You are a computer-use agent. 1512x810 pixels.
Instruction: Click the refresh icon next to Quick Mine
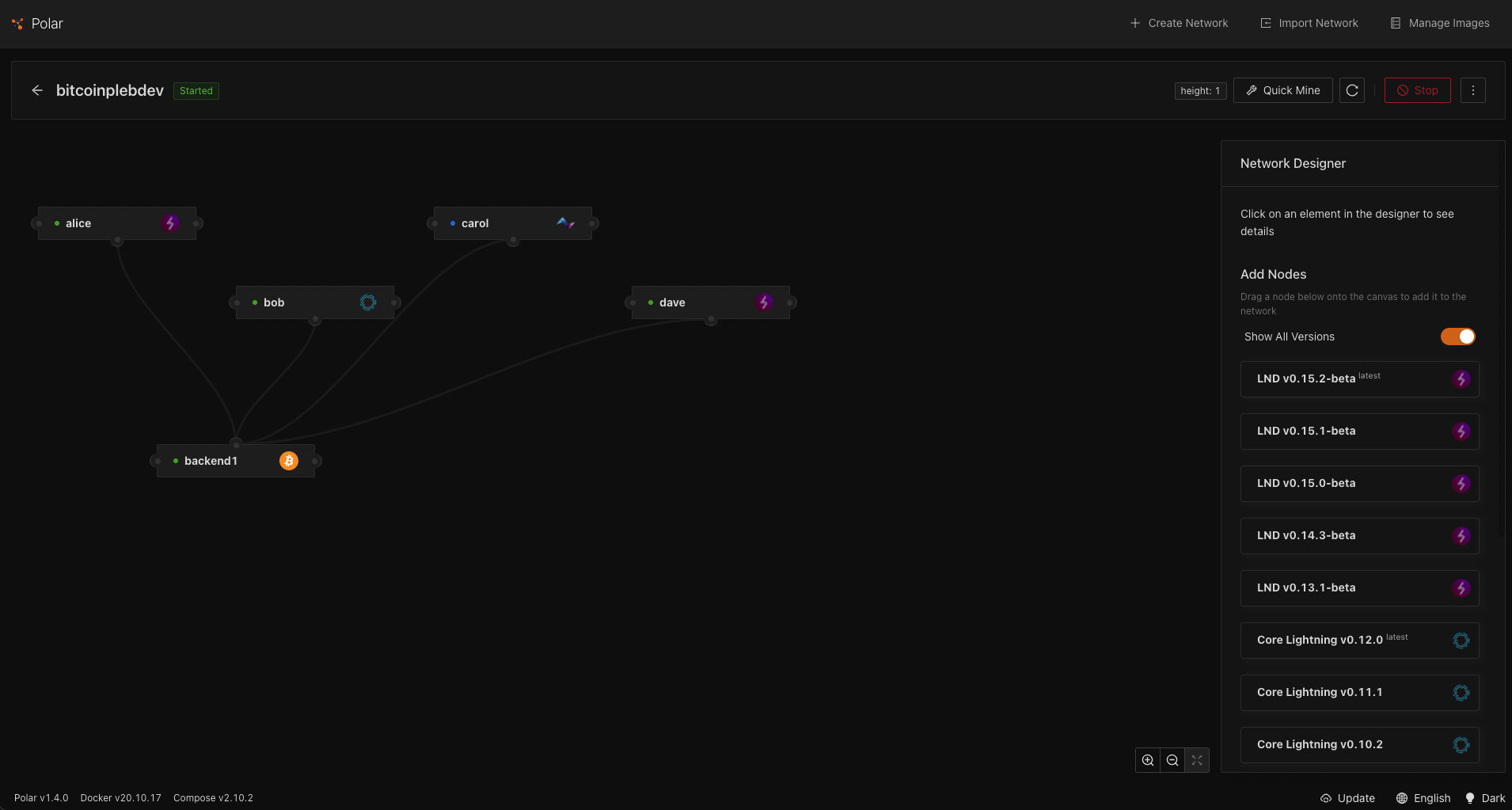pyautogui.click(x=1352, y=90)
